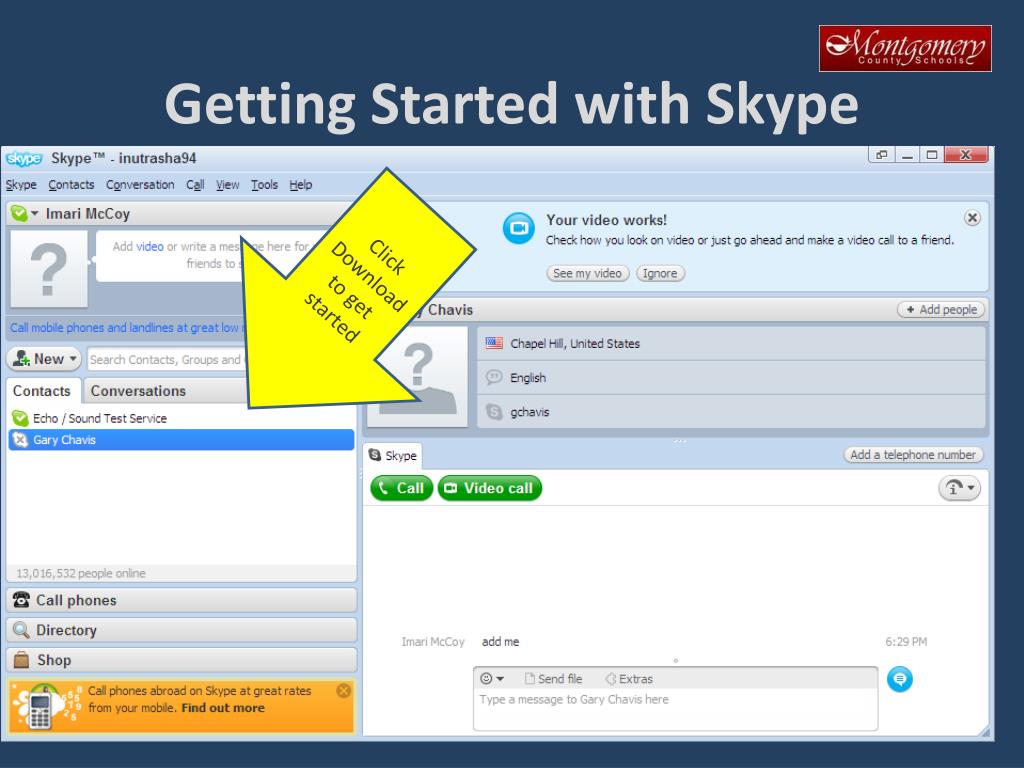Start a Video call

(x=489, y=488)
